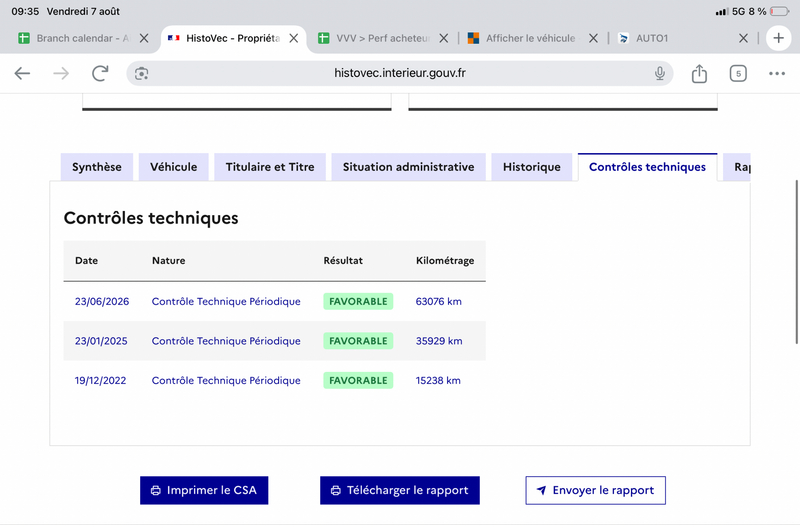Tap the battery indicator in status bar
The width and height of the screenshot is (800, 525).
coord(780,11)
